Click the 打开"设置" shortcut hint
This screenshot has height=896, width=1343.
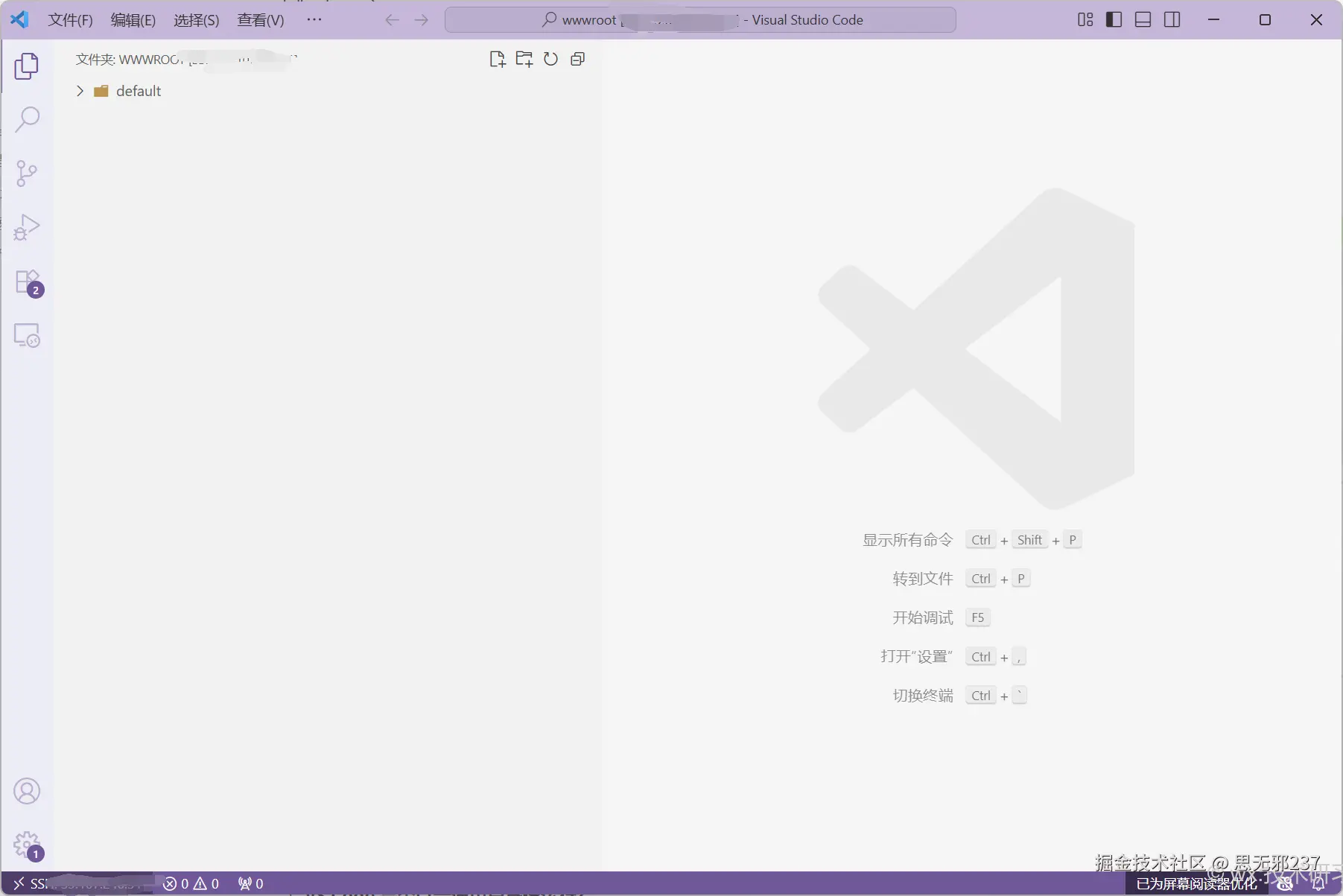[x=916, y=656]
